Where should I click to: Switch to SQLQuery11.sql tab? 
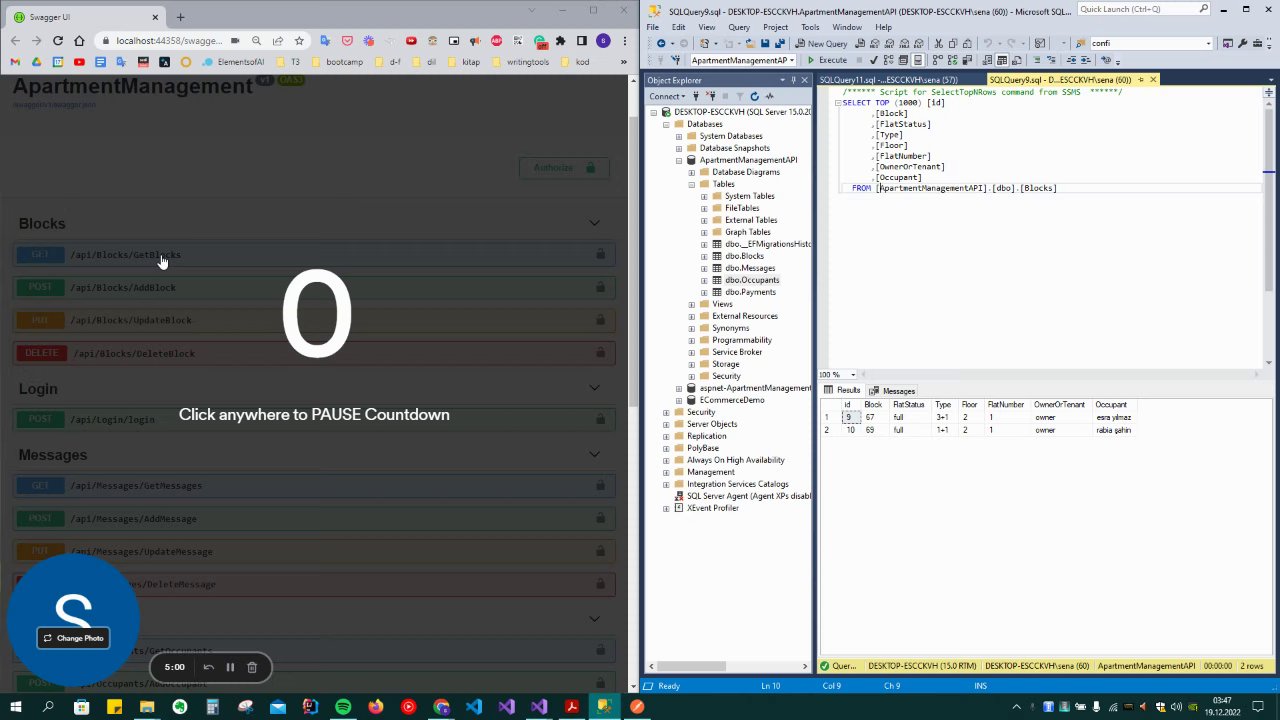click(888, 80)
